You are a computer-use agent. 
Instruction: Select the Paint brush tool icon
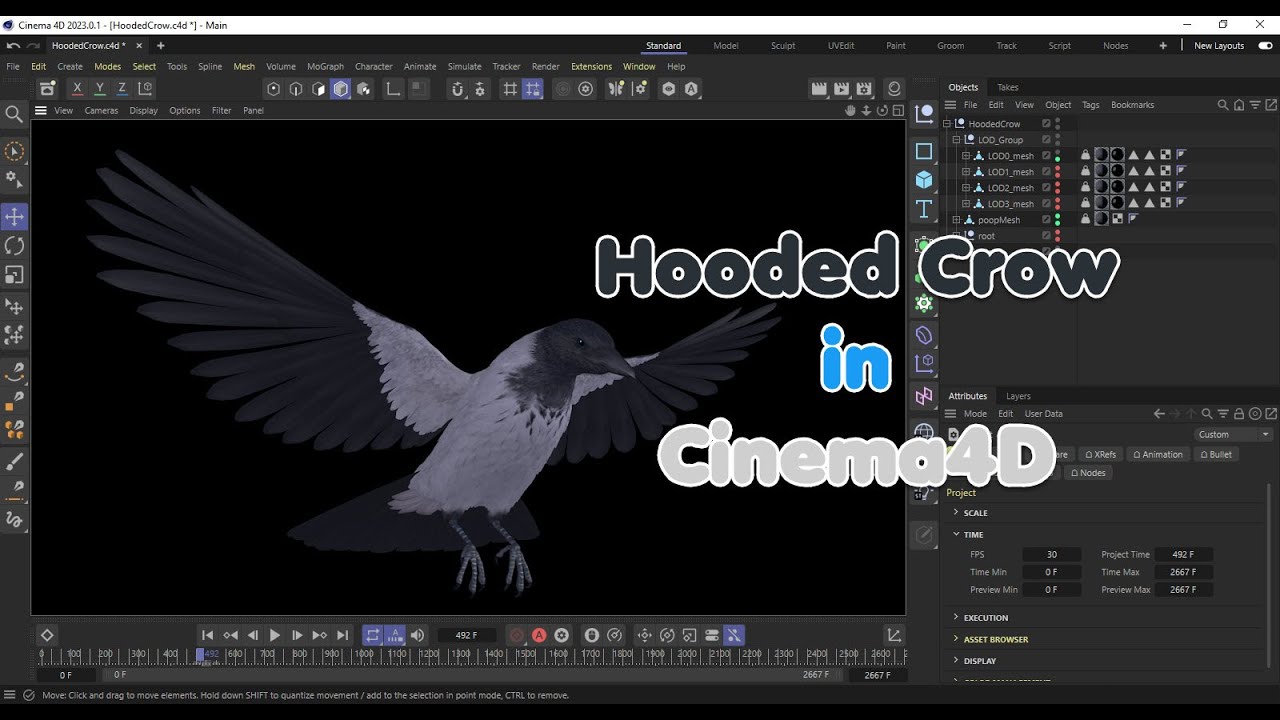[14, 462]
